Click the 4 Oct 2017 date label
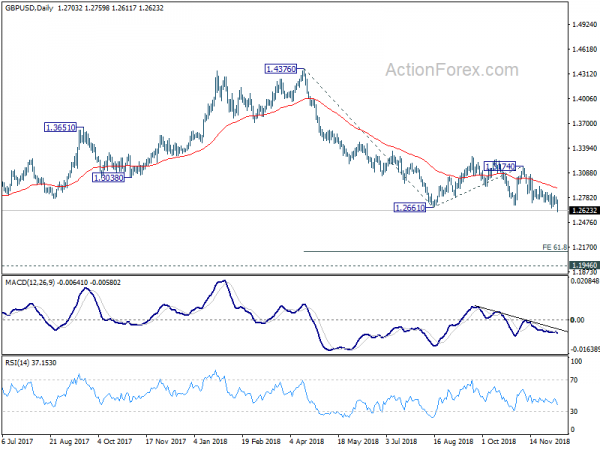600x450 pixels. 114,441
